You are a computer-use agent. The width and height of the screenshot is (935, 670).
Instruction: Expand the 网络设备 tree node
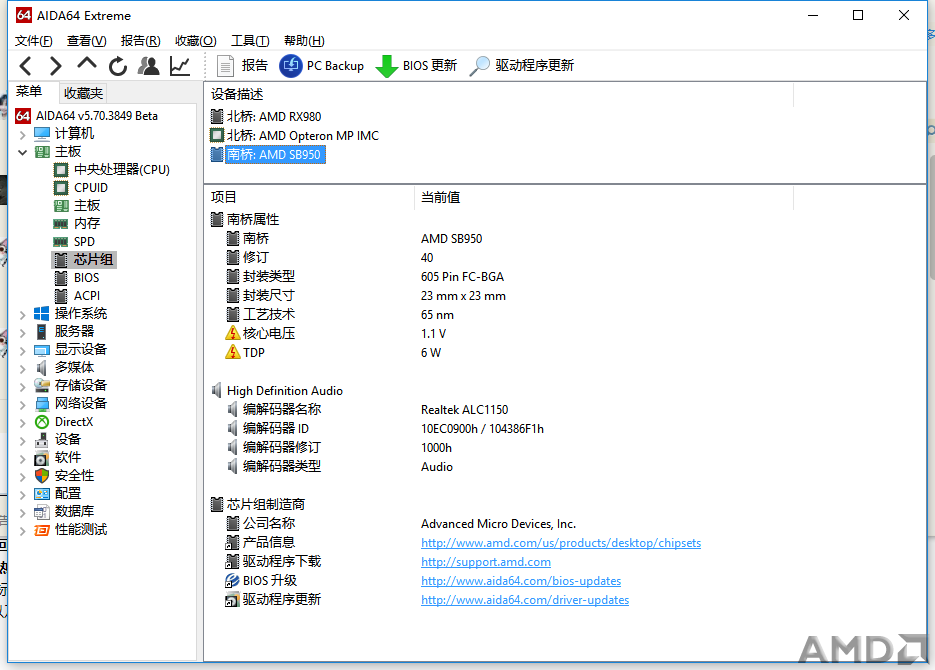(23, 404)
